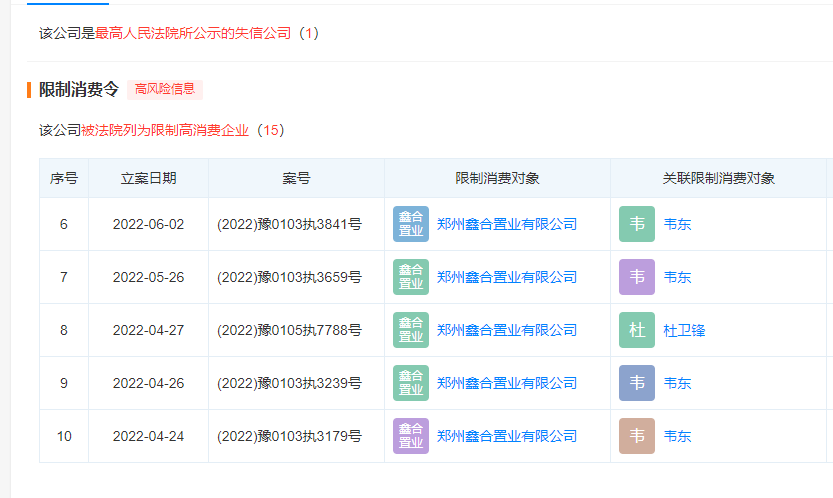Click 鑫合置业 logo icon in row 9
This screenshot has height=498, width=833.
point(411,383)
